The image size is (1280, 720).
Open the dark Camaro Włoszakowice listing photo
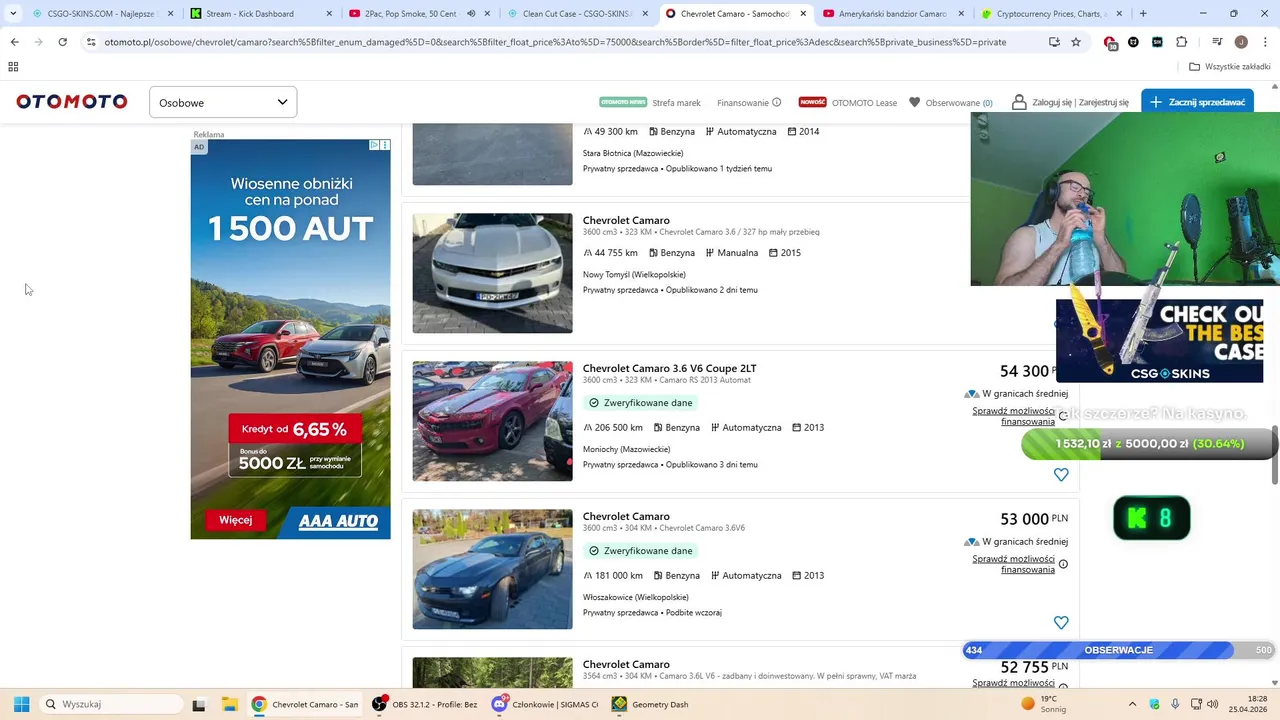tap(492, 569)
